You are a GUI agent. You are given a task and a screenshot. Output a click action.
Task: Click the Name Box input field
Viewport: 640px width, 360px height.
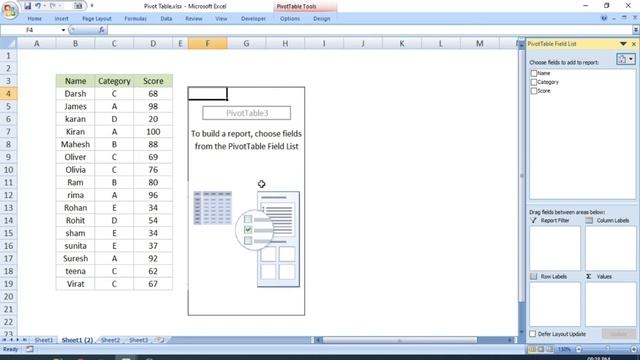[30, 30]
